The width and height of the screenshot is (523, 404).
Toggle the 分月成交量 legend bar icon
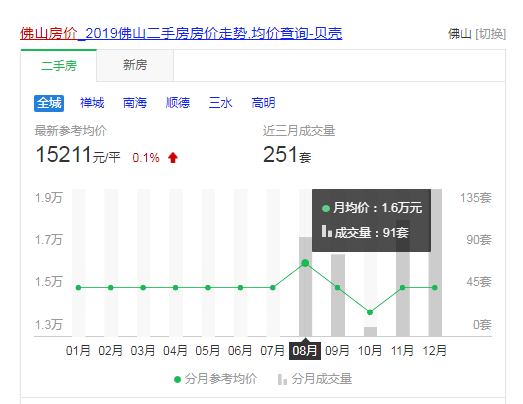click(x=282, y=379)
